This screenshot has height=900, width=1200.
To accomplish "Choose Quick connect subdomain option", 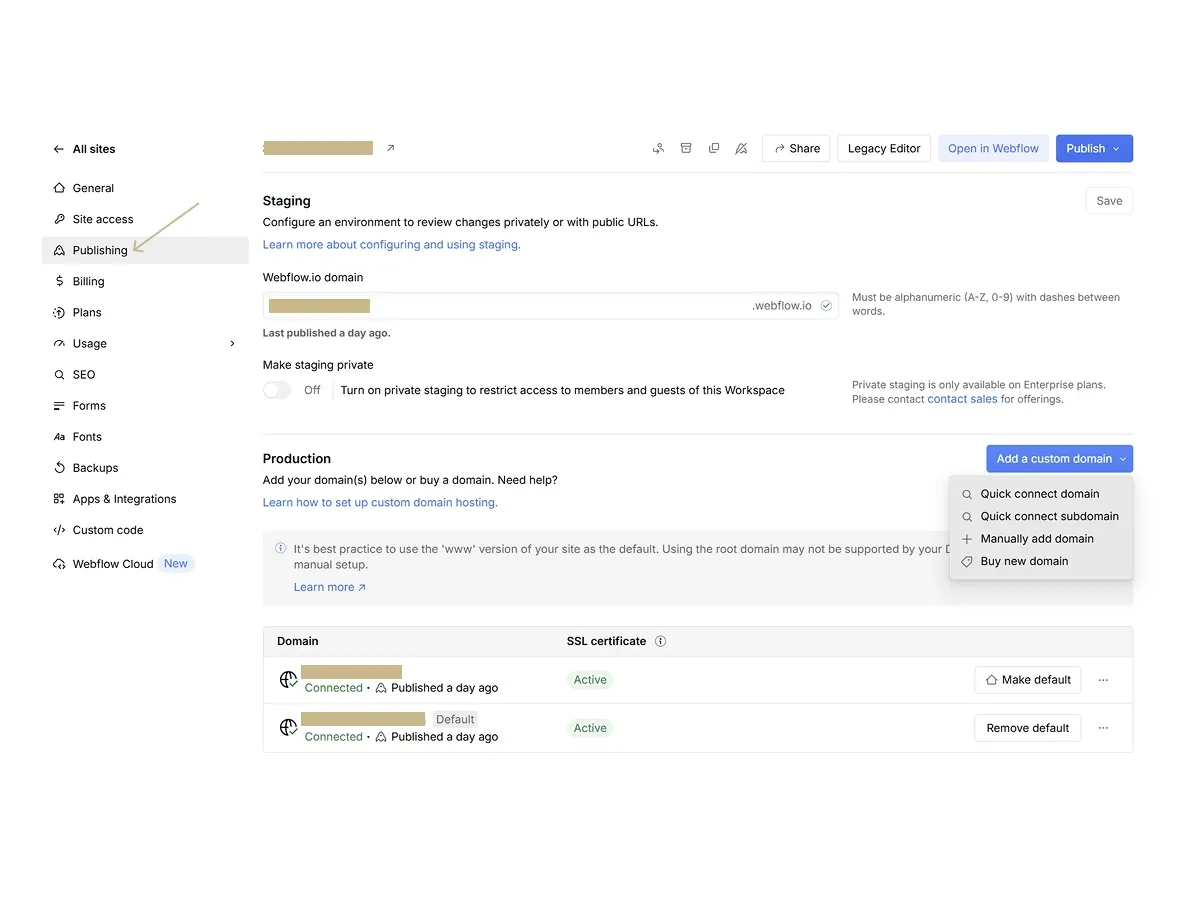I will tap(1041, 516).
